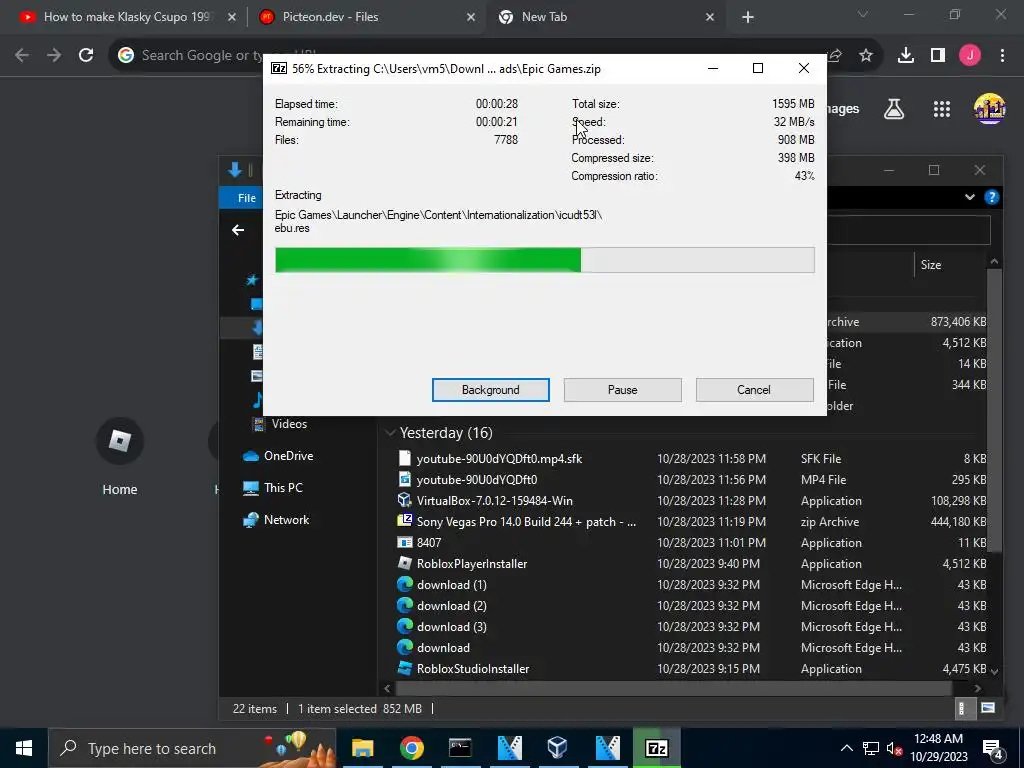Go back in File Explorer

point(238,230)
